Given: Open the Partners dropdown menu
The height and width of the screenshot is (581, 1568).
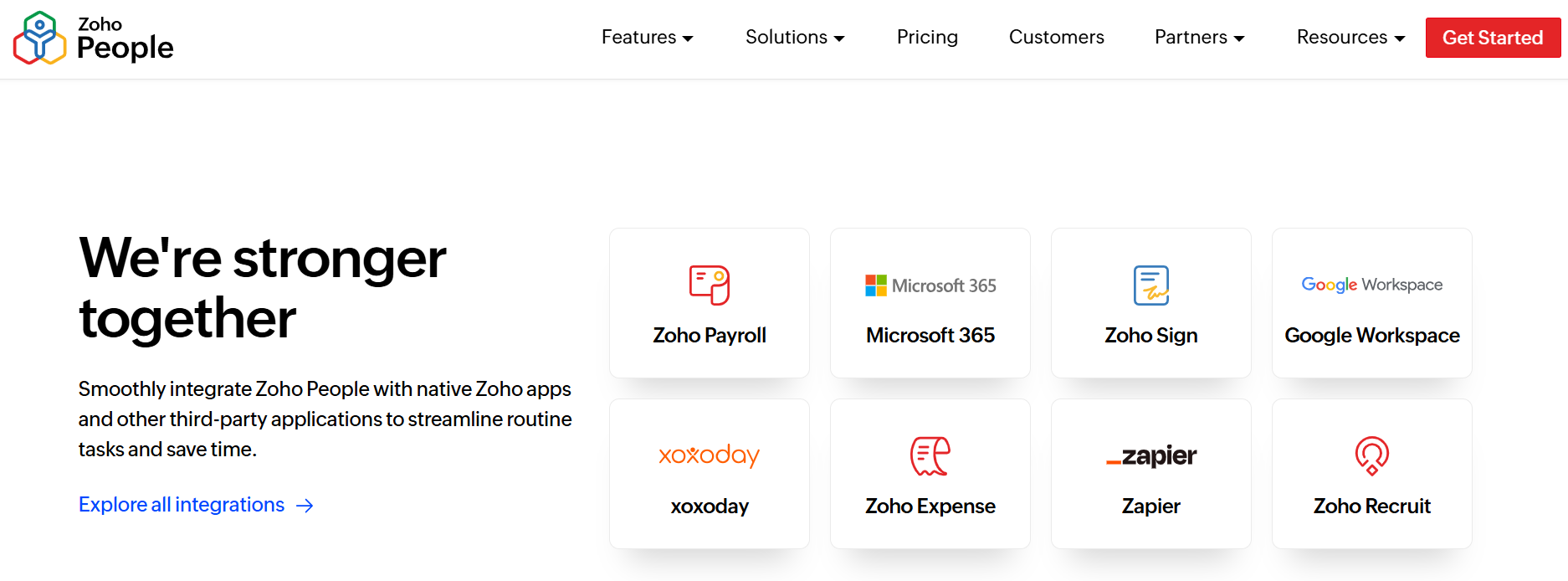Looking at the screenshot, I should [1199, 38].
